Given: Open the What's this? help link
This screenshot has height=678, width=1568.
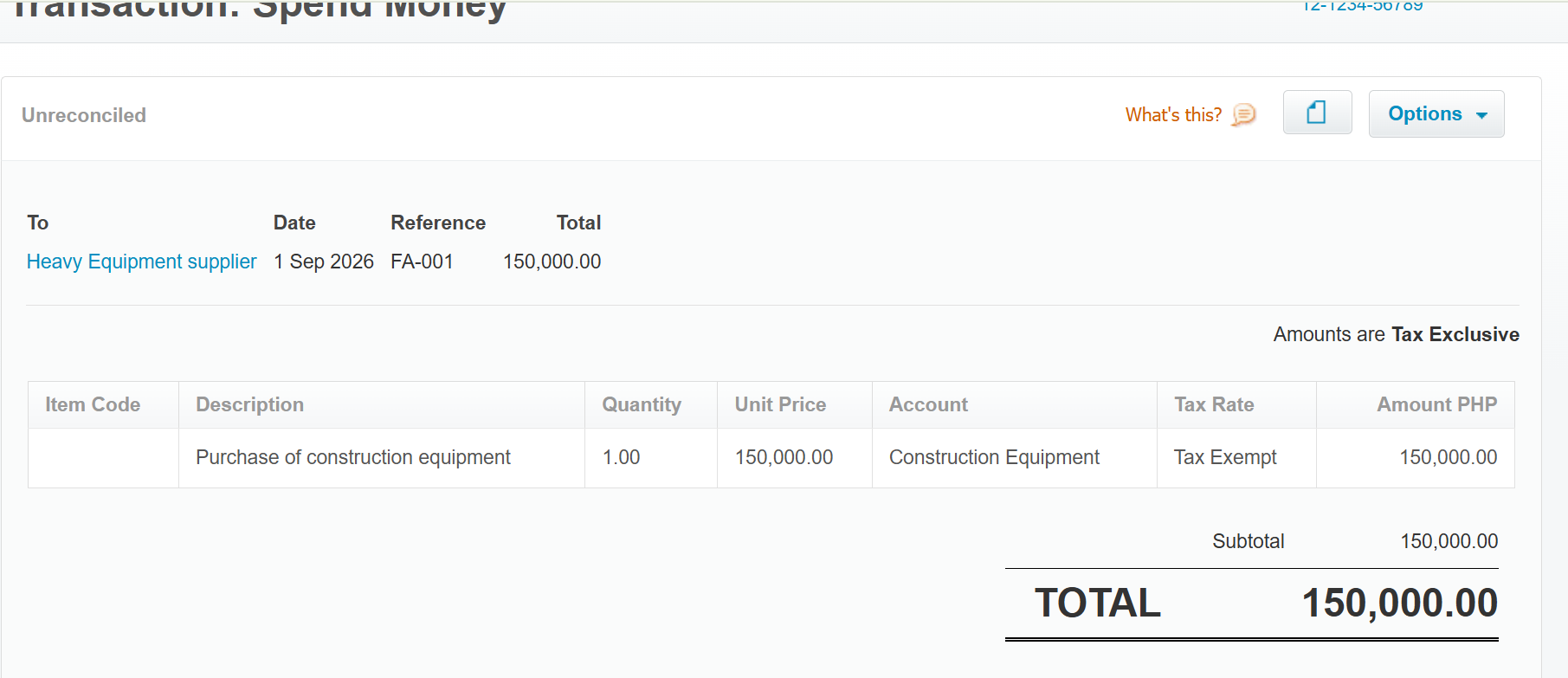Looking at the screenshot, I should [x=1173, y=114].
